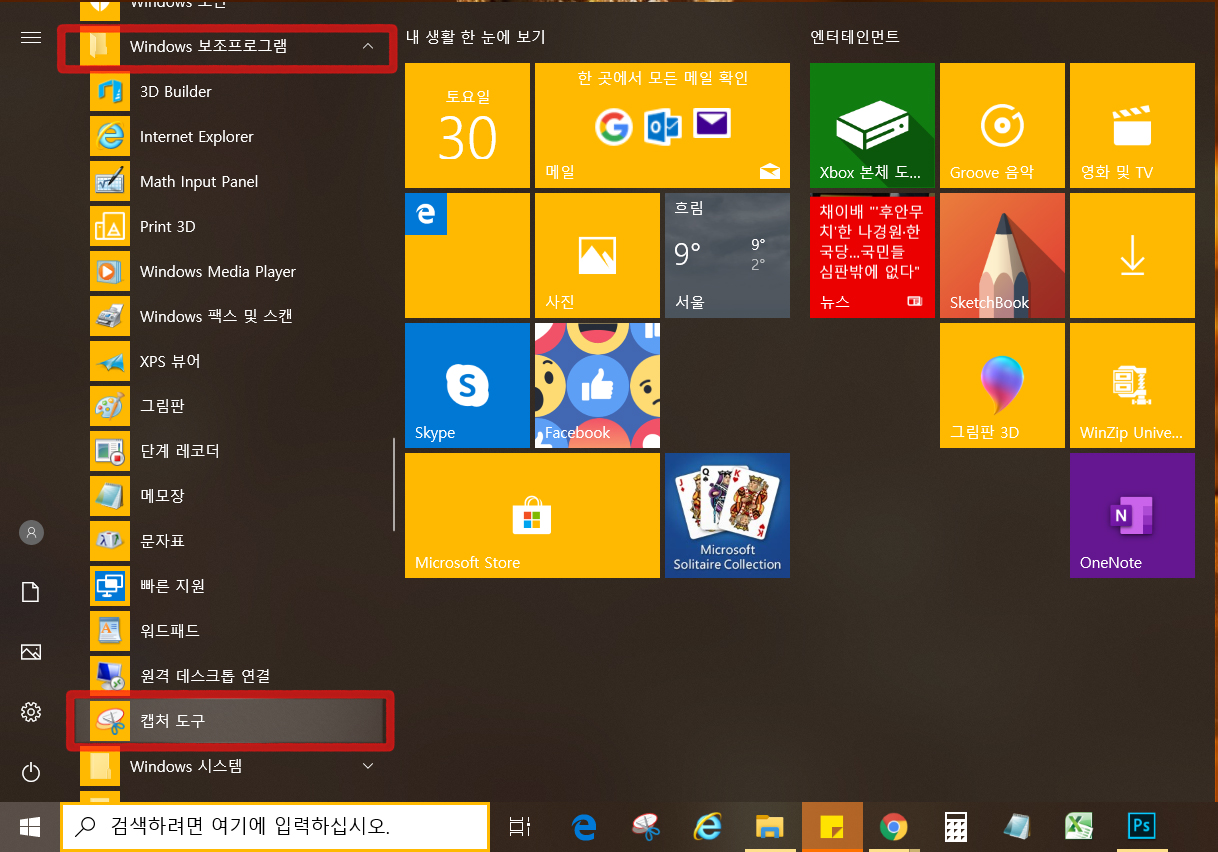
Task: Open the Groove 음악 tile
Action: click(x=1002, y=125)
